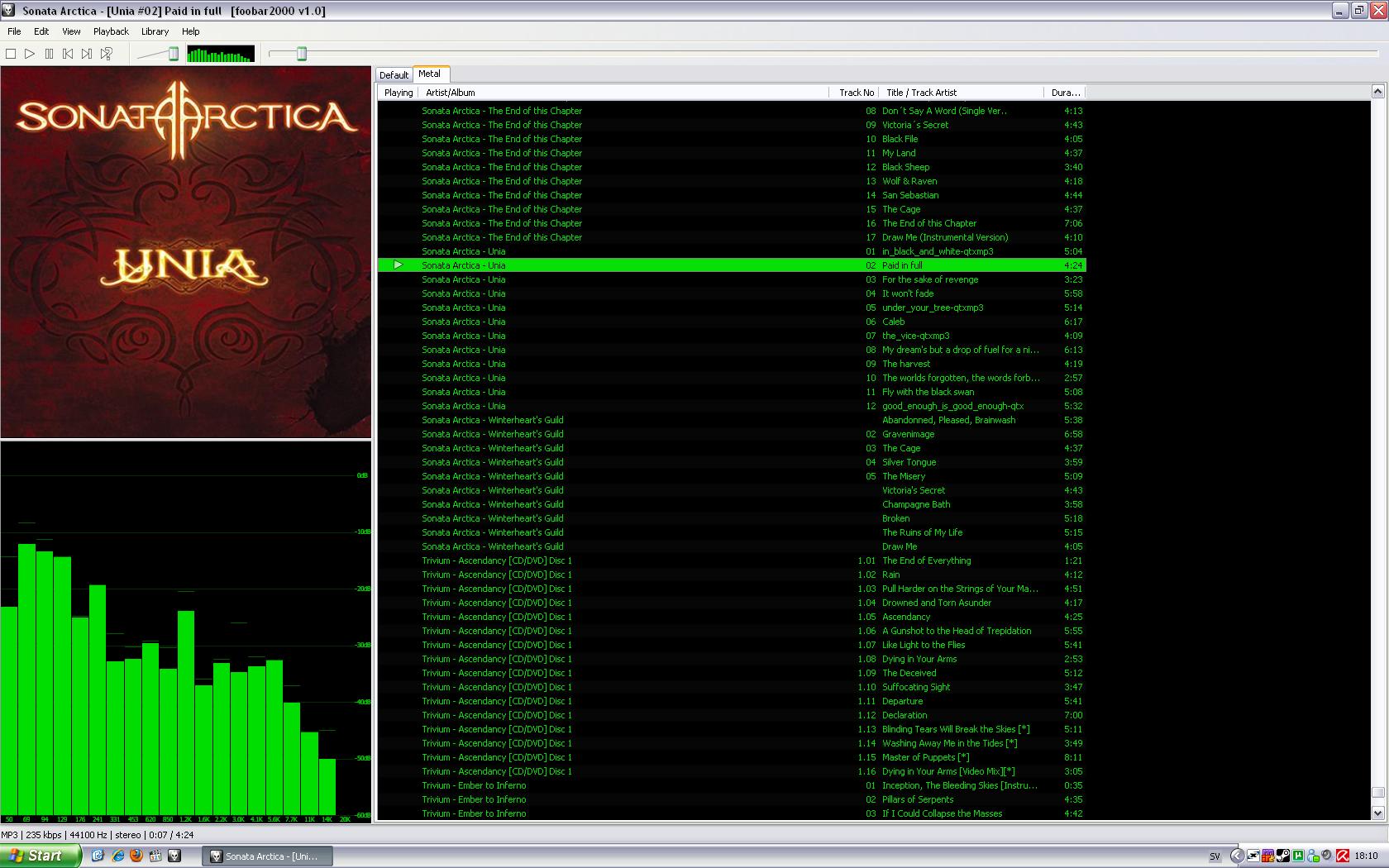Switch to the Default playlist tab
This screenshot has width=1389, height=868.
[x=394, y=74]
